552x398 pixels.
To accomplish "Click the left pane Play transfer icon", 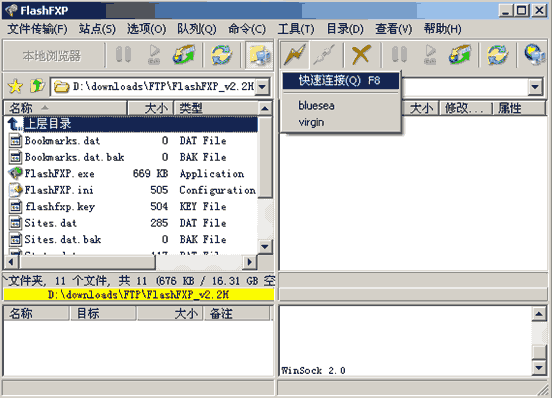I will 154,55.
